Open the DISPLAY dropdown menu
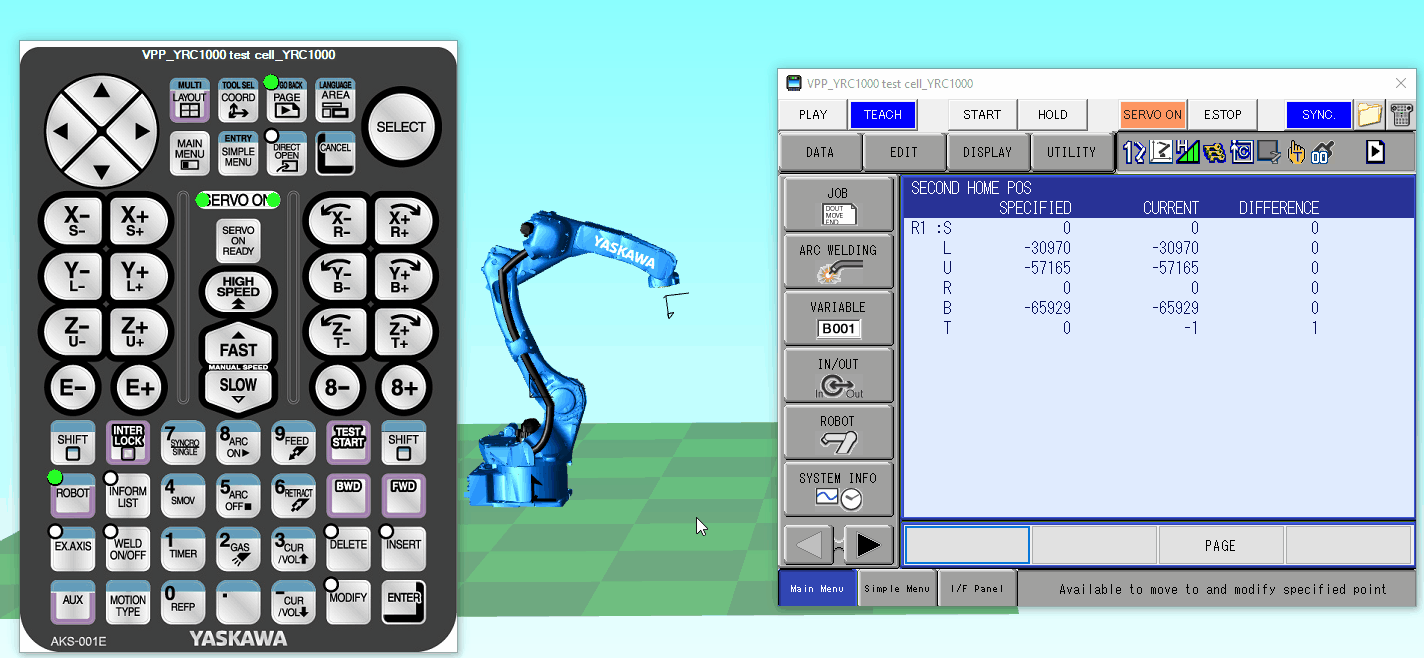 pos(987,152)
